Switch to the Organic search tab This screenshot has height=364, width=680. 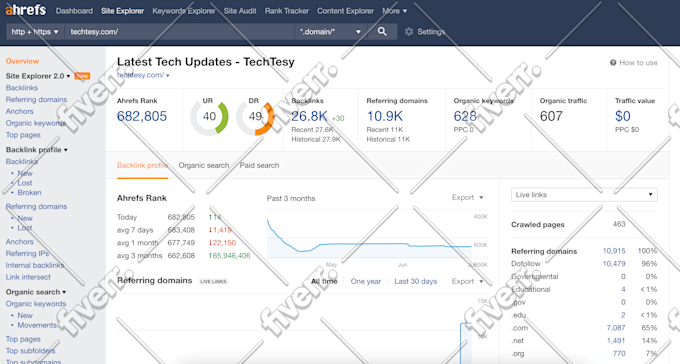coord(203,165)
